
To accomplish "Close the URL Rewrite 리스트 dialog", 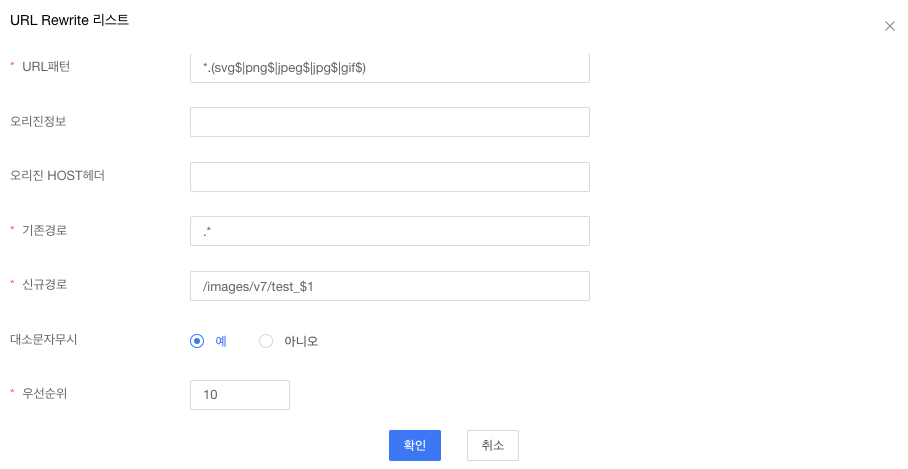I will tap(889, 26).
